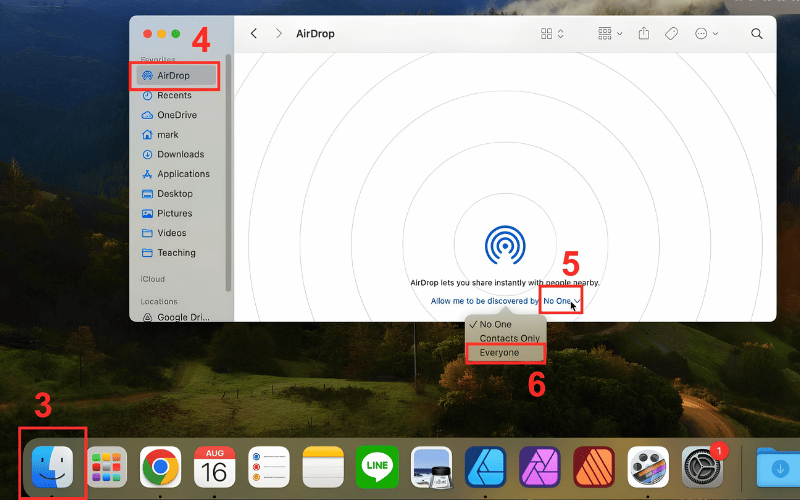
Task: Open the Reminders app in the Dock
Action: click(x=268, y=466)
